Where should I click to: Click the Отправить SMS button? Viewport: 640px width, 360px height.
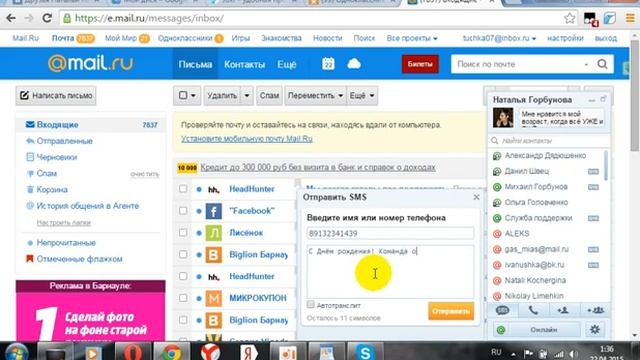pyautogui.click(x=451, y=311)
